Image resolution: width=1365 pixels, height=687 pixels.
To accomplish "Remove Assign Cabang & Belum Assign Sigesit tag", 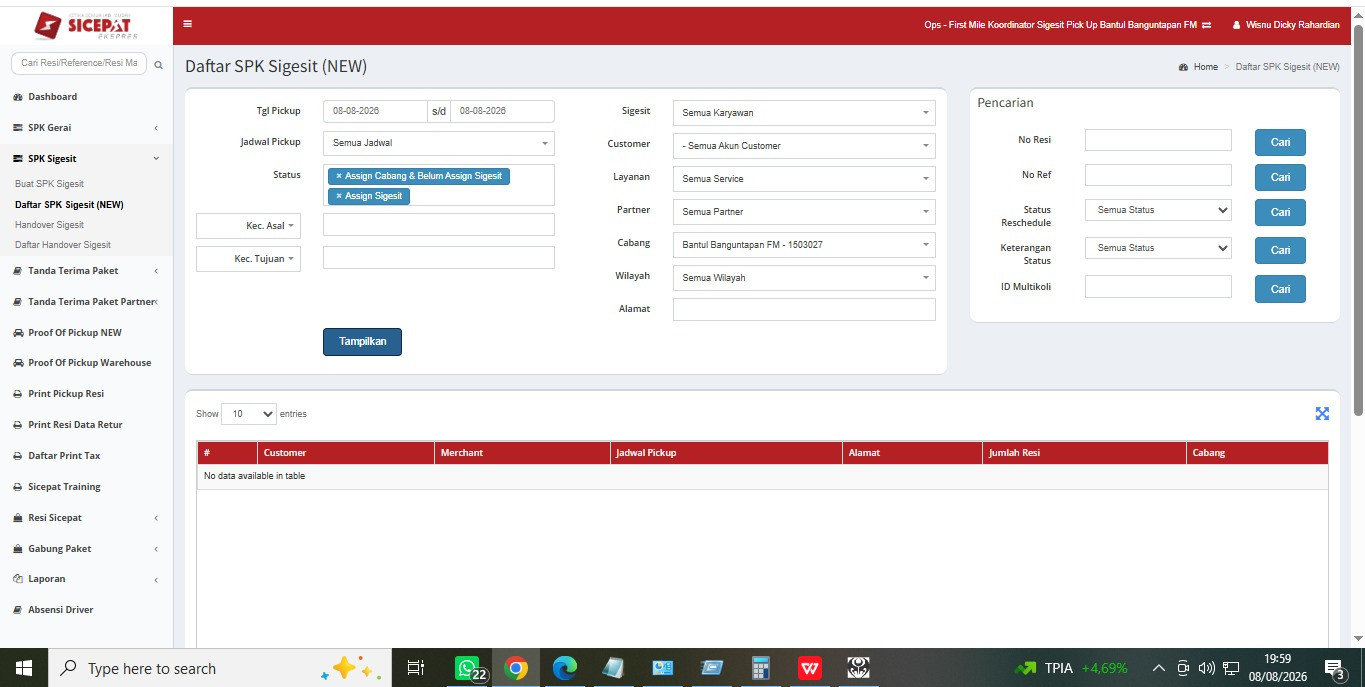I will click(x=338, y=176).
